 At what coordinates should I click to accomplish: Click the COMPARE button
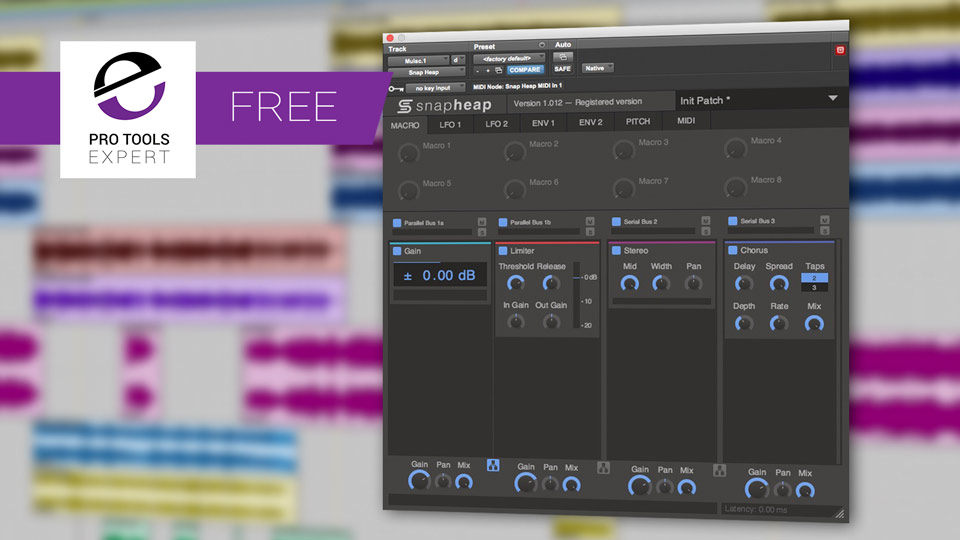[x=525, y=70]
